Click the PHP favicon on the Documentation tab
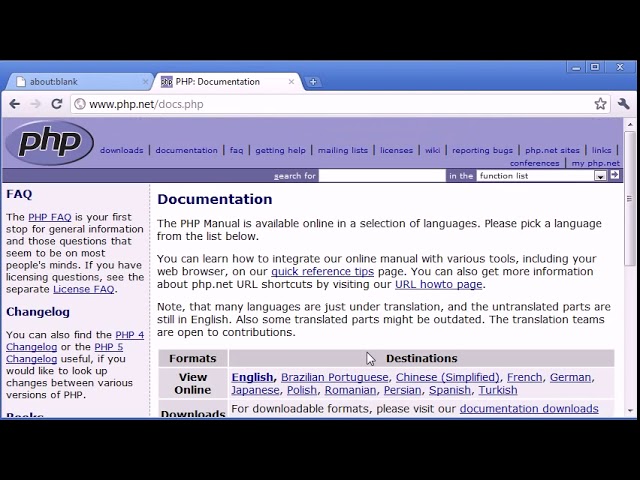This screenshot has width=640, height=480. coord(167,82)
